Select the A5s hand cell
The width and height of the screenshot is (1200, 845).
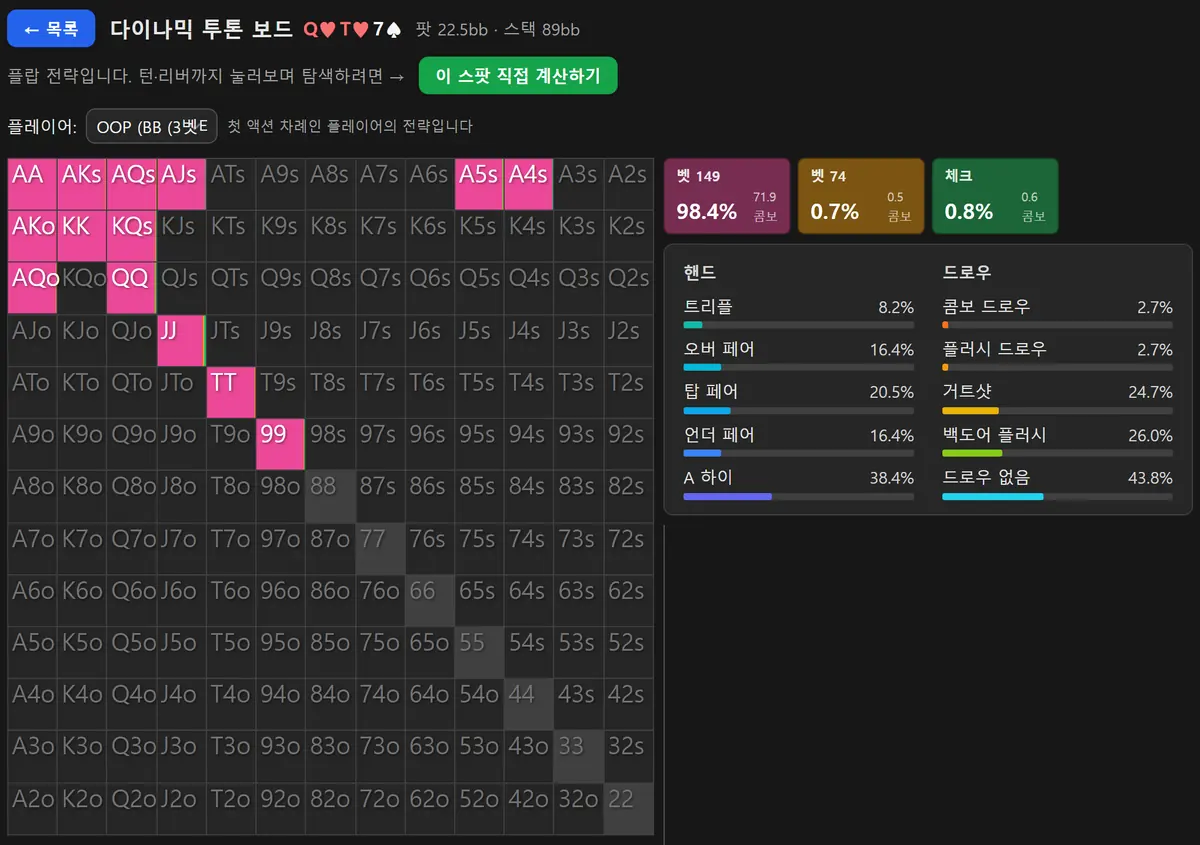click(x=479, y=184)
